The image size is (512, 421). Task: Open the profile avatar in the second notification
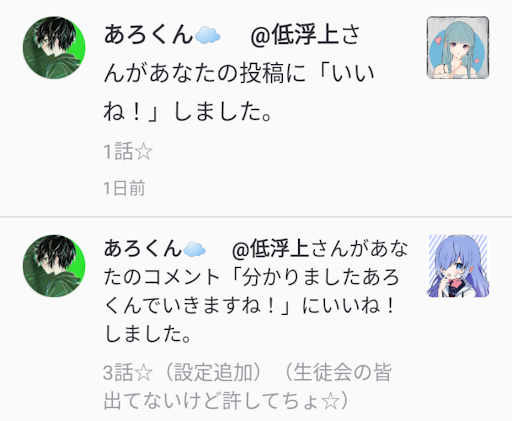pyautogui.click(x=54, y=266)
